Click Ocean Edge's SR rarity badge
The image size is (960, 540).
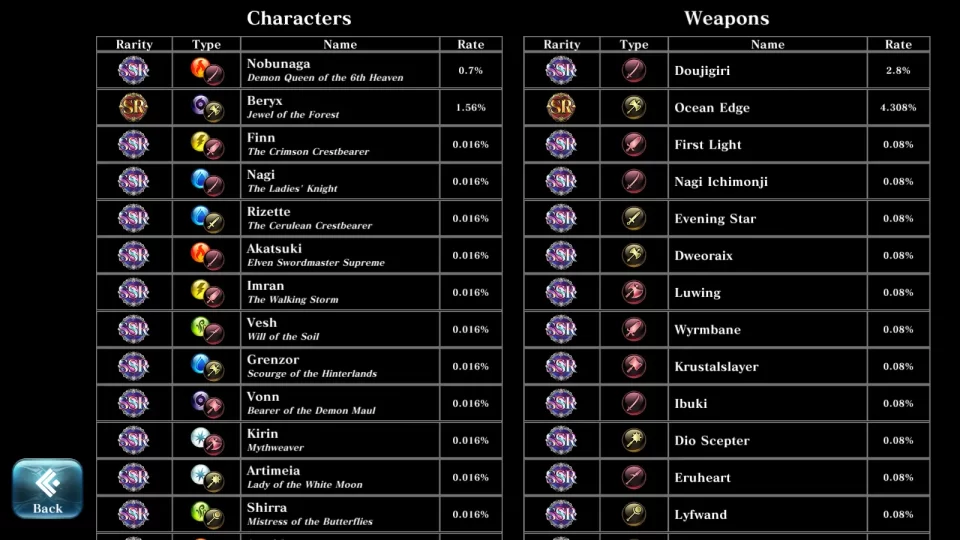click(x=561, y=107)
